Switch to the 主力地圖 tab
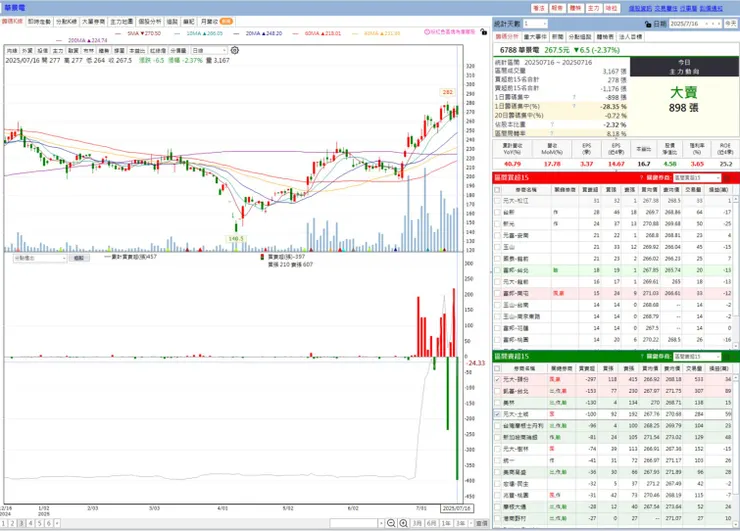Image resolution: width=740 pixels, height=531 pixels. 121,22
